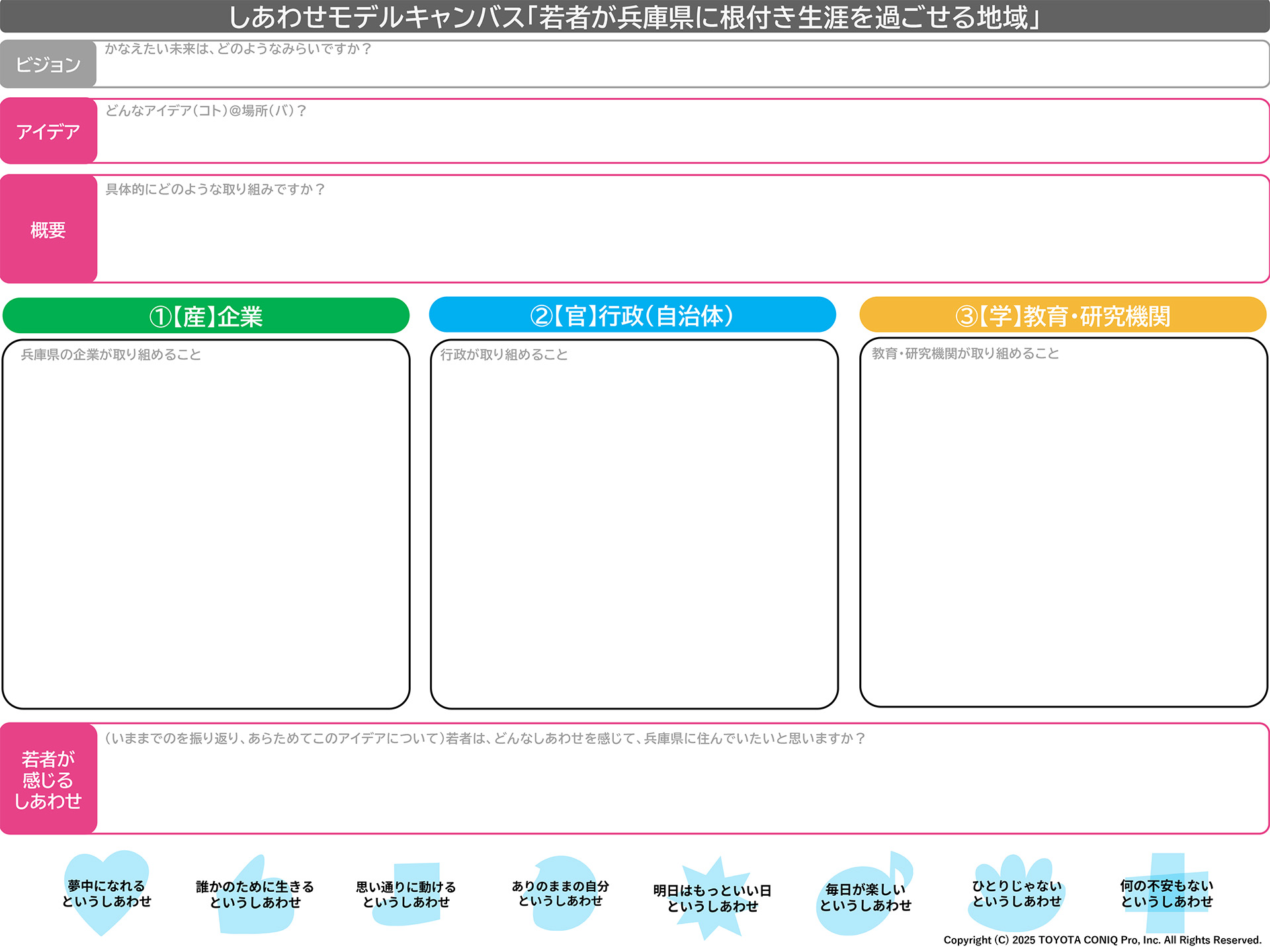Select the orange ③【学】教育・研究機関 header
The image size is (1270, 952).
(x=1062, y=315)
